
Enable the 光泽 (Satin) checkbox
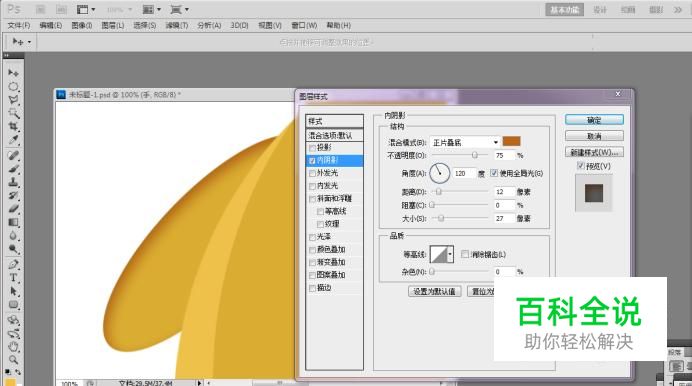pyautogui.click(x=312, y=237)
